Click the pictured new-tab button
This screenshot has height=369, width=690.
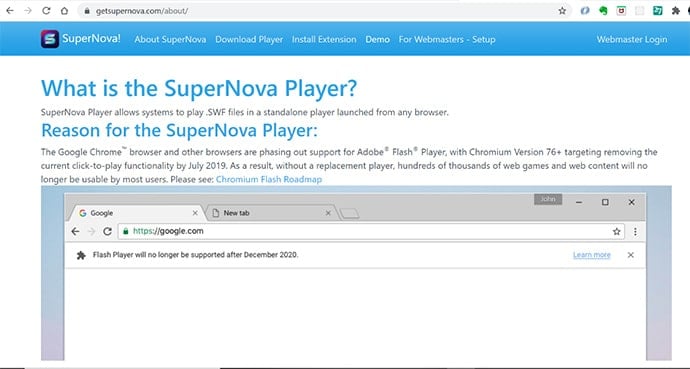(350, 214)
